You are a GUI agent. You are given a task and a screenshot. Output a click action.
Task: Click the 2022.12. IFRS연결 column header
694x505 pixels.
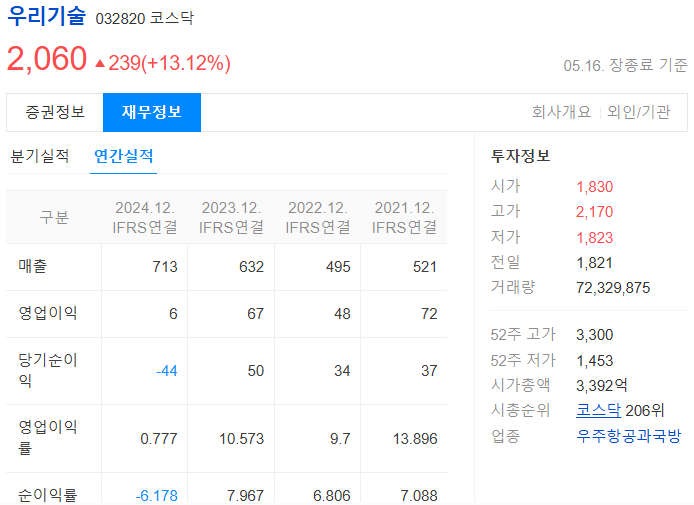318,217
